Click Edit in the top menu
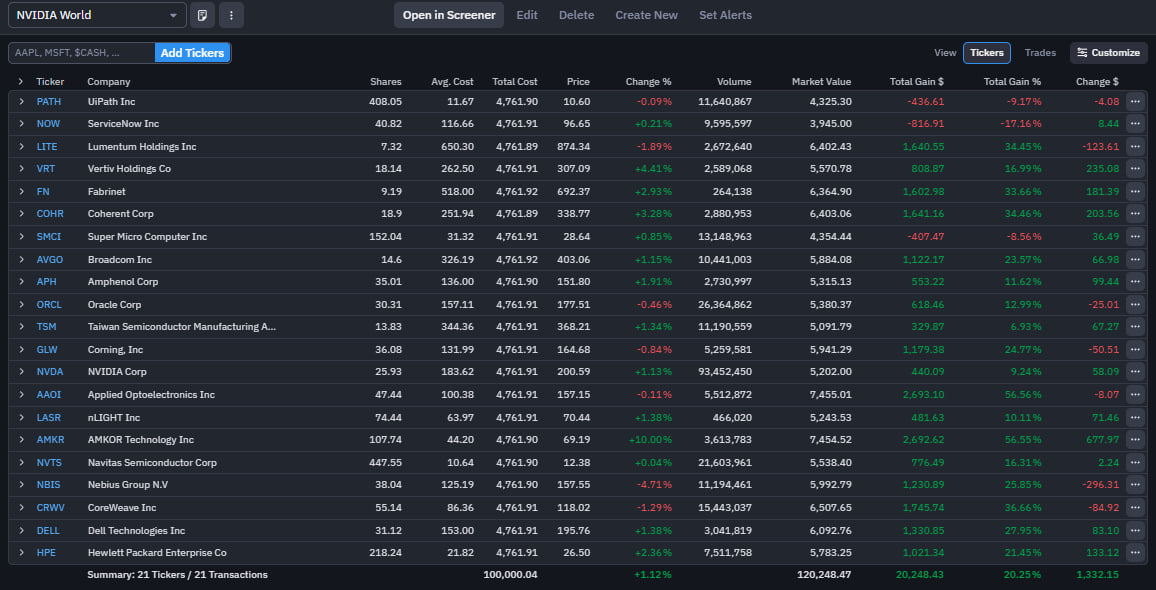Screen dimensions: 1156x590 click(526, 15)
